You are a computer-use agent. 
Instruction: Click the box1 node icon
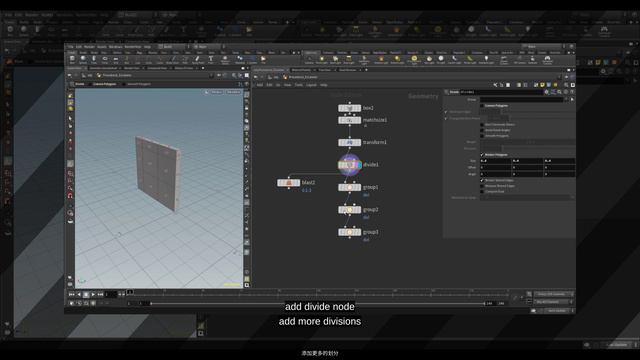349,108
